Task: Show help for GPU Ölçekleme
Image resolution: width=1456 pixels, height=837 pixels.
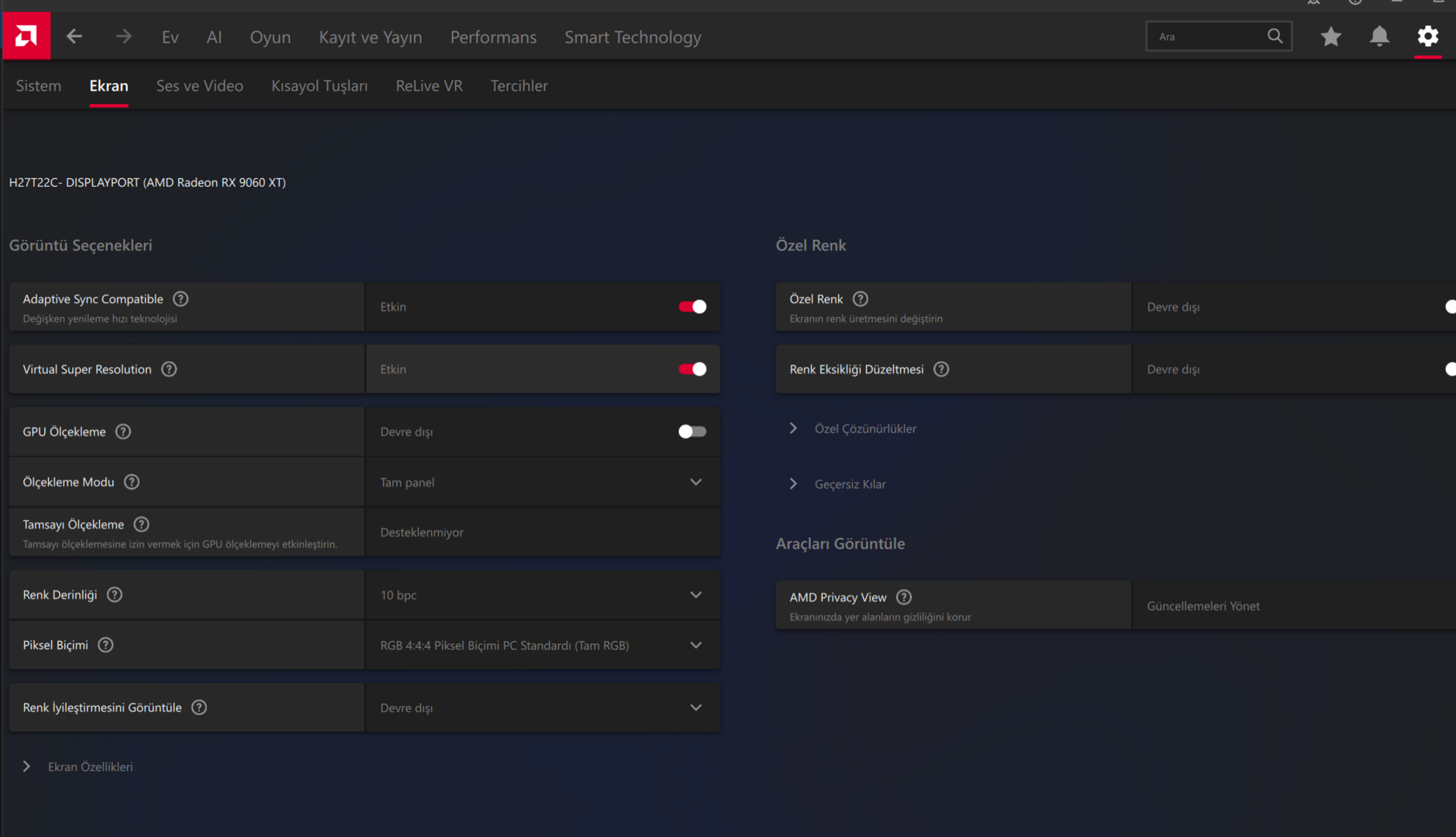Action: point(123,432)
